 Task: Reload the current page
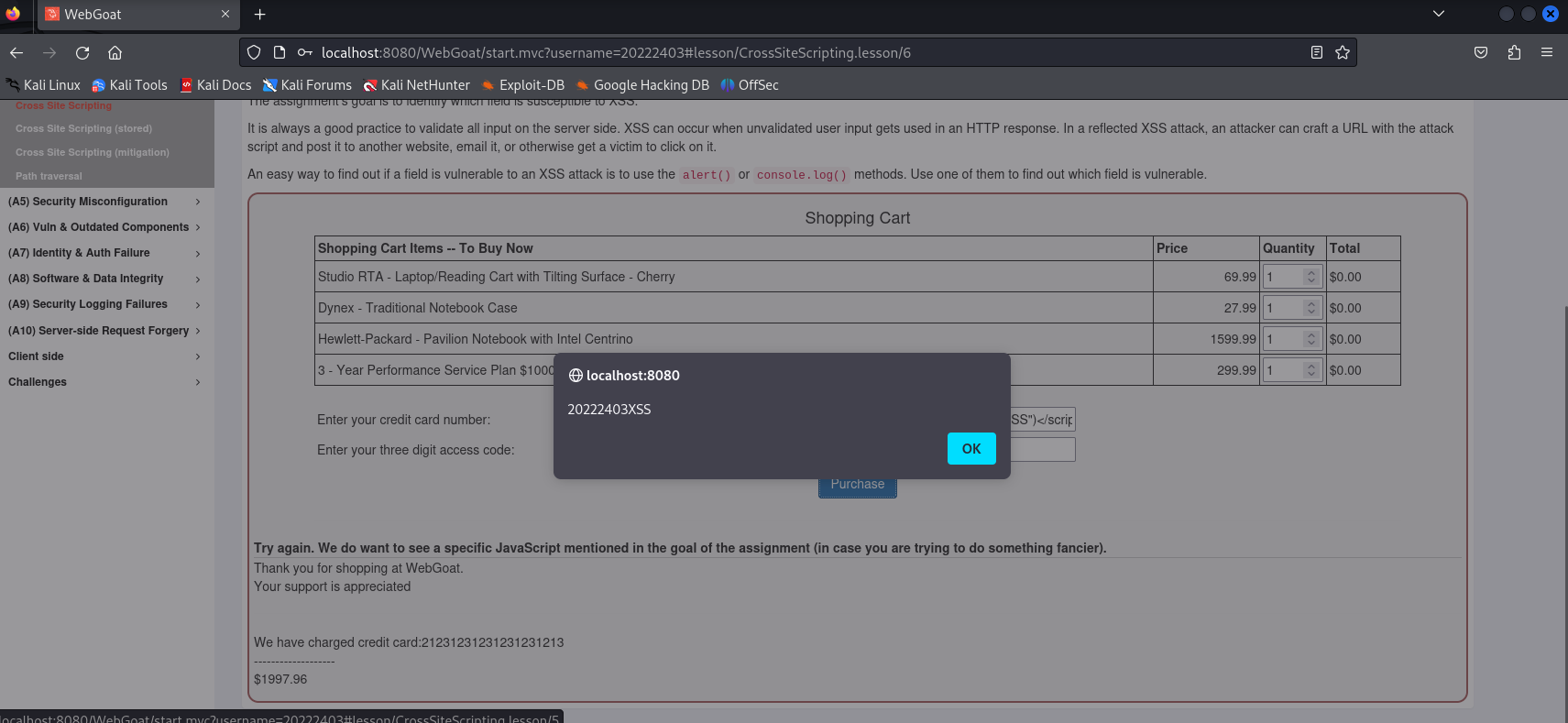[82, 53]
